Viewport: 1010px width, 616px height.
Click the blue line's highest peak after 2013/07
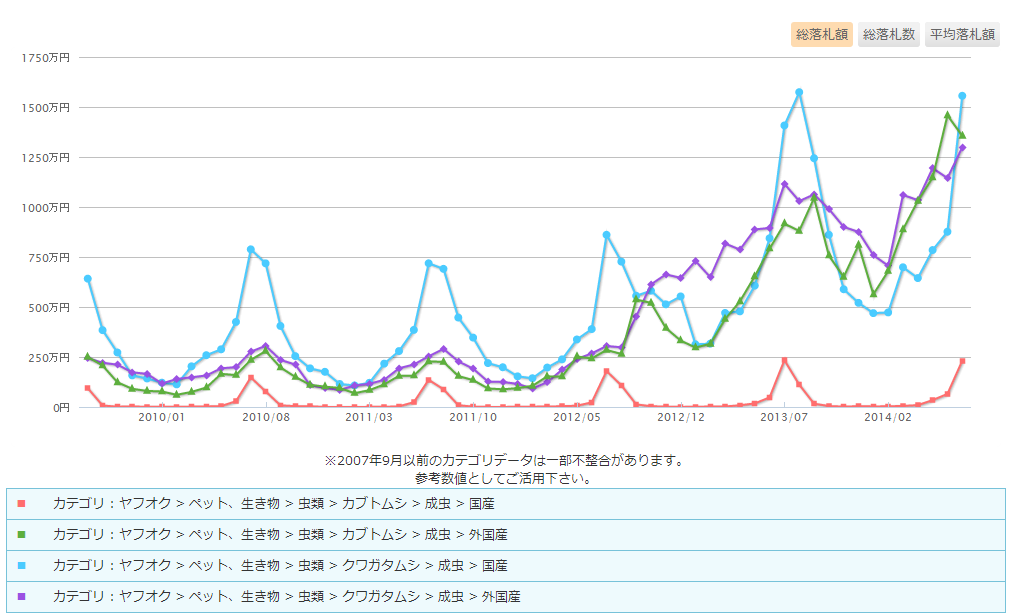(799, 92)
